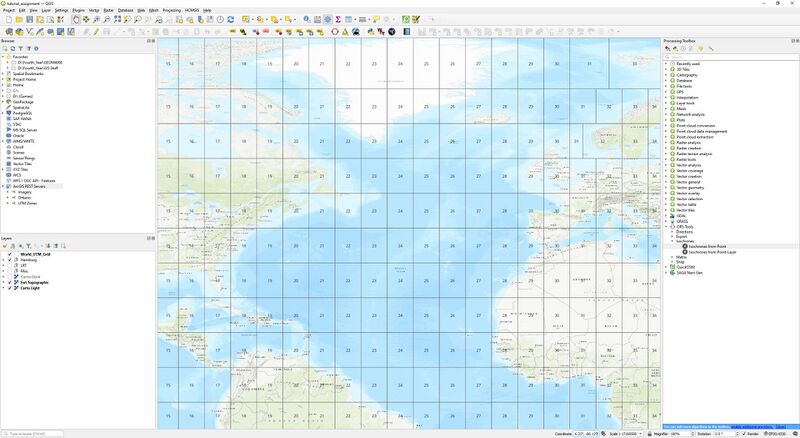
Task: Open the Processing menu
Action: 171,10
